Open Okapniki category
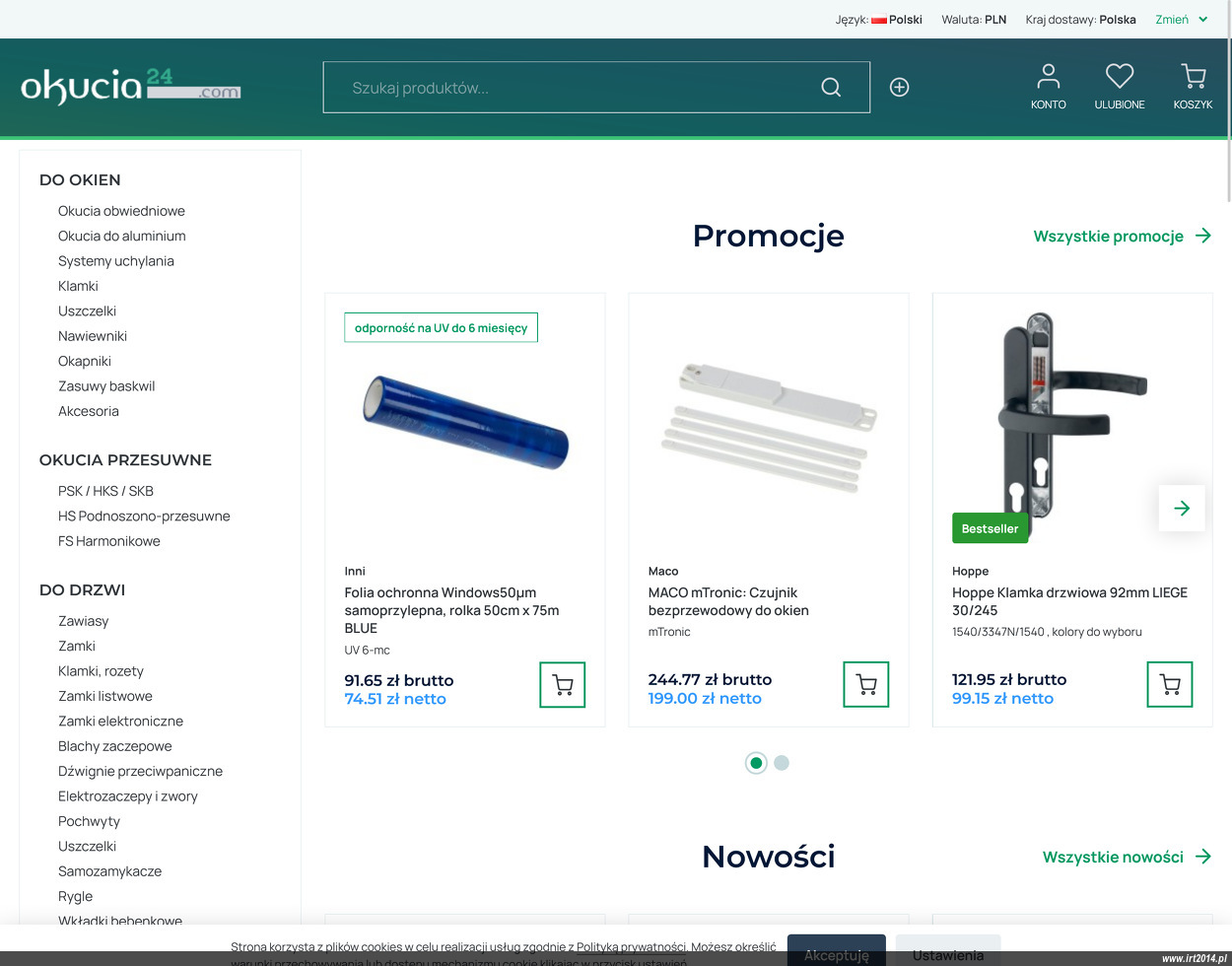 pyautogui.click(x=85, y=361)
